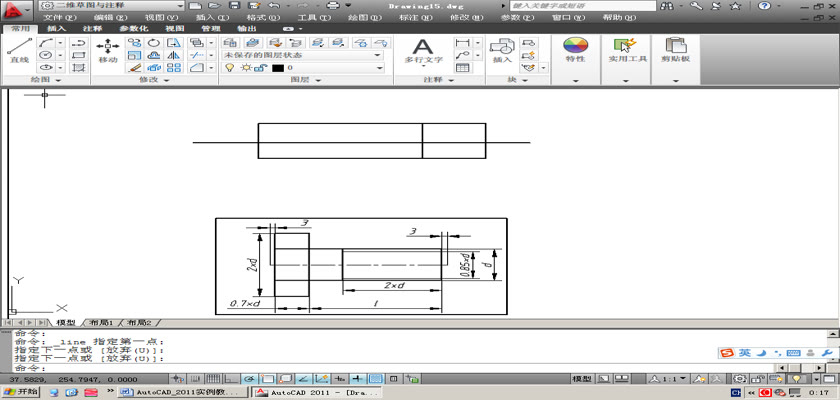Switch to the 布局1 layout tab
Image resolution: width=840 pixels, height=400 pixels.
click(101, 323)
